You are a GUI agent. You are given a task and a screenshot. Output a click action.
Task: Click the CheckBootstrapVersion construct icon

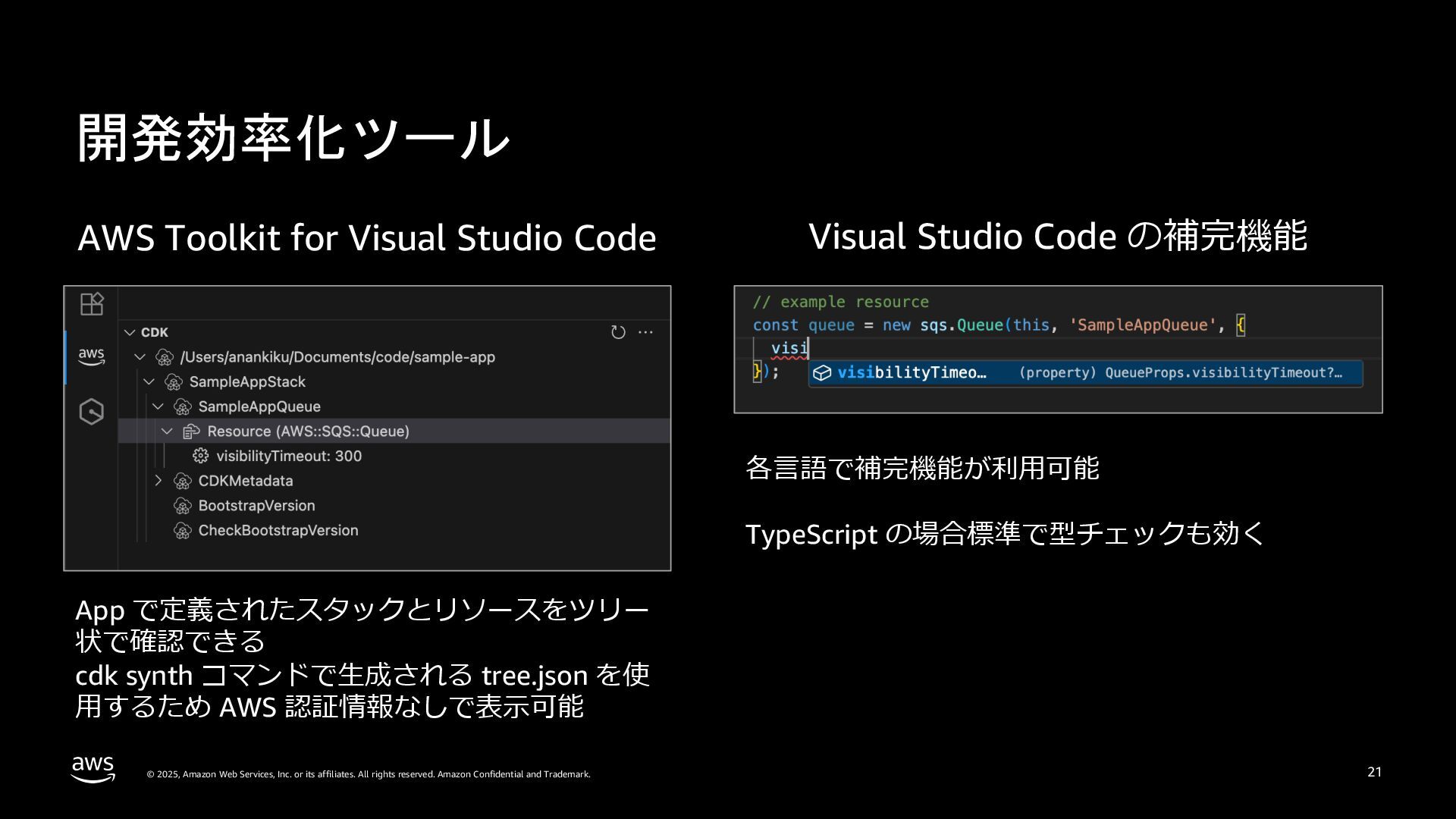point(183,531)
